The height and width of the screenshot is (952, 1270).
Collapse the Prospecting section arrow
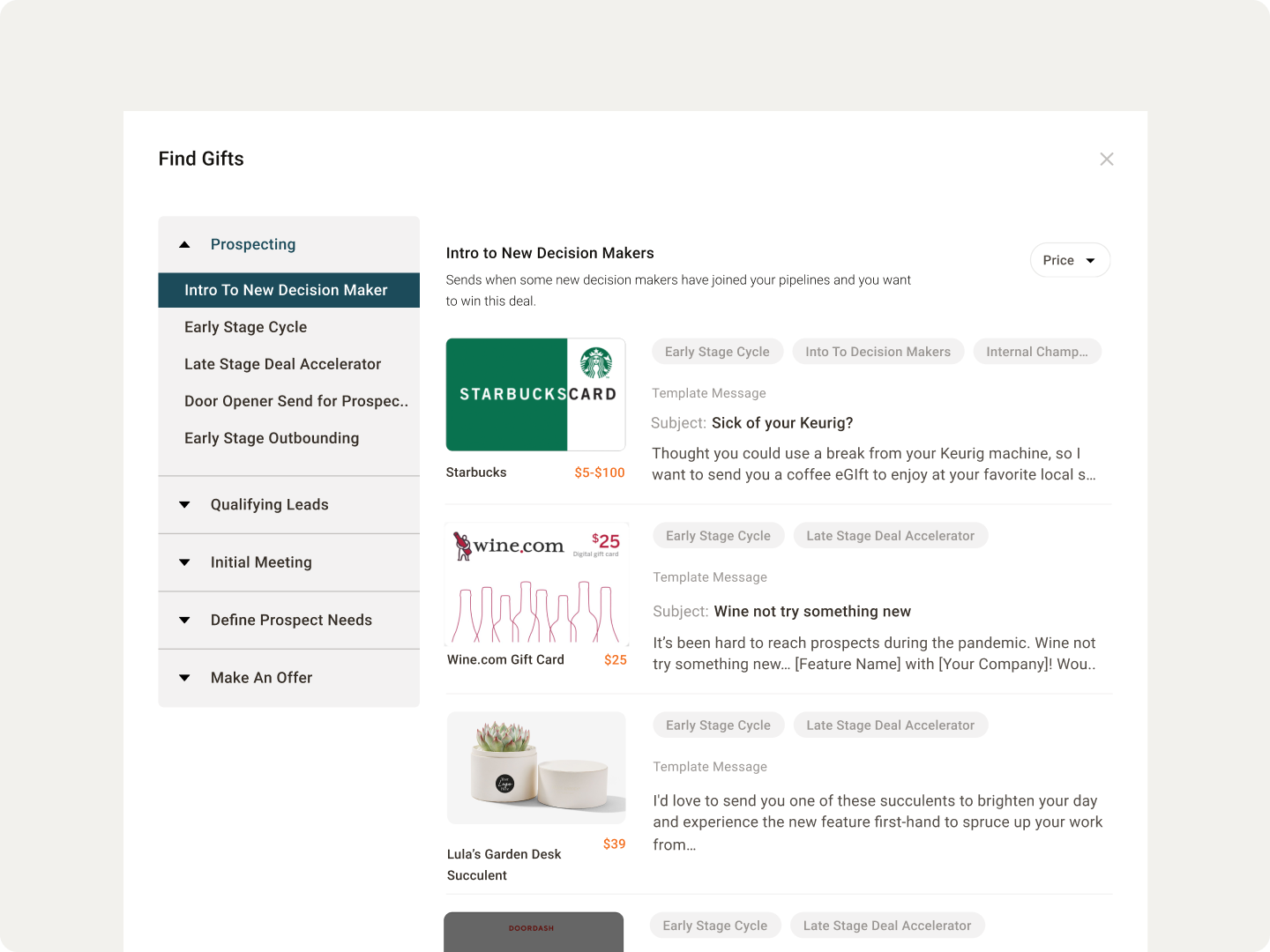click(184, 245)
